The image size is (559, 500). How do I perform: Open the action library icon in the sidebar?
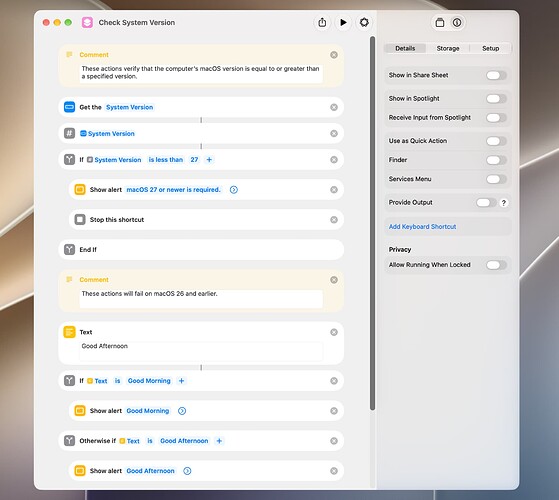coord(440,23)
